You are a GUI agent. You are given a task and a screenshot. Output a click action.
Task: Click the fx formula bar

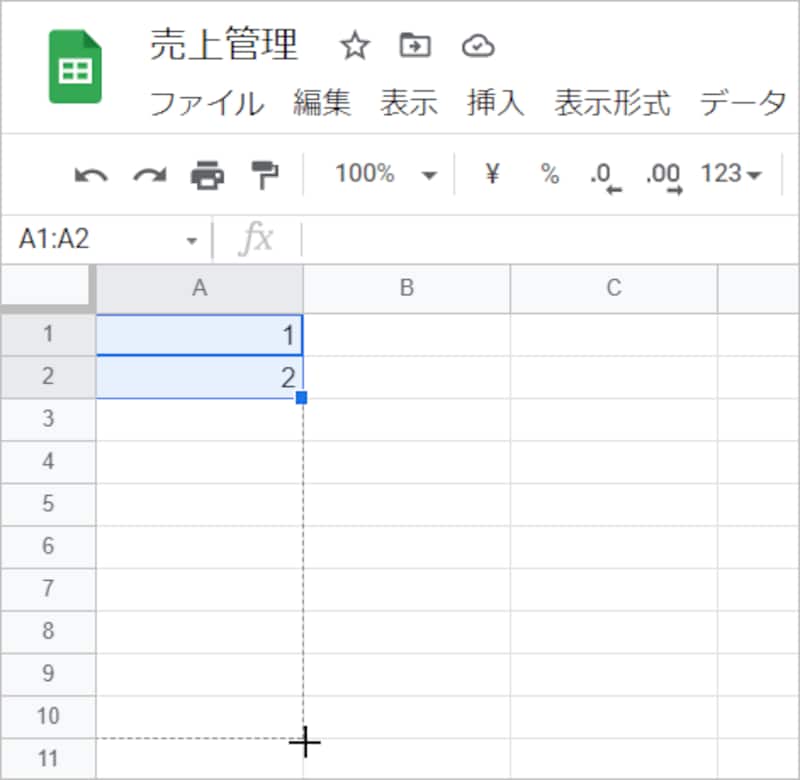tap(258, 238)
